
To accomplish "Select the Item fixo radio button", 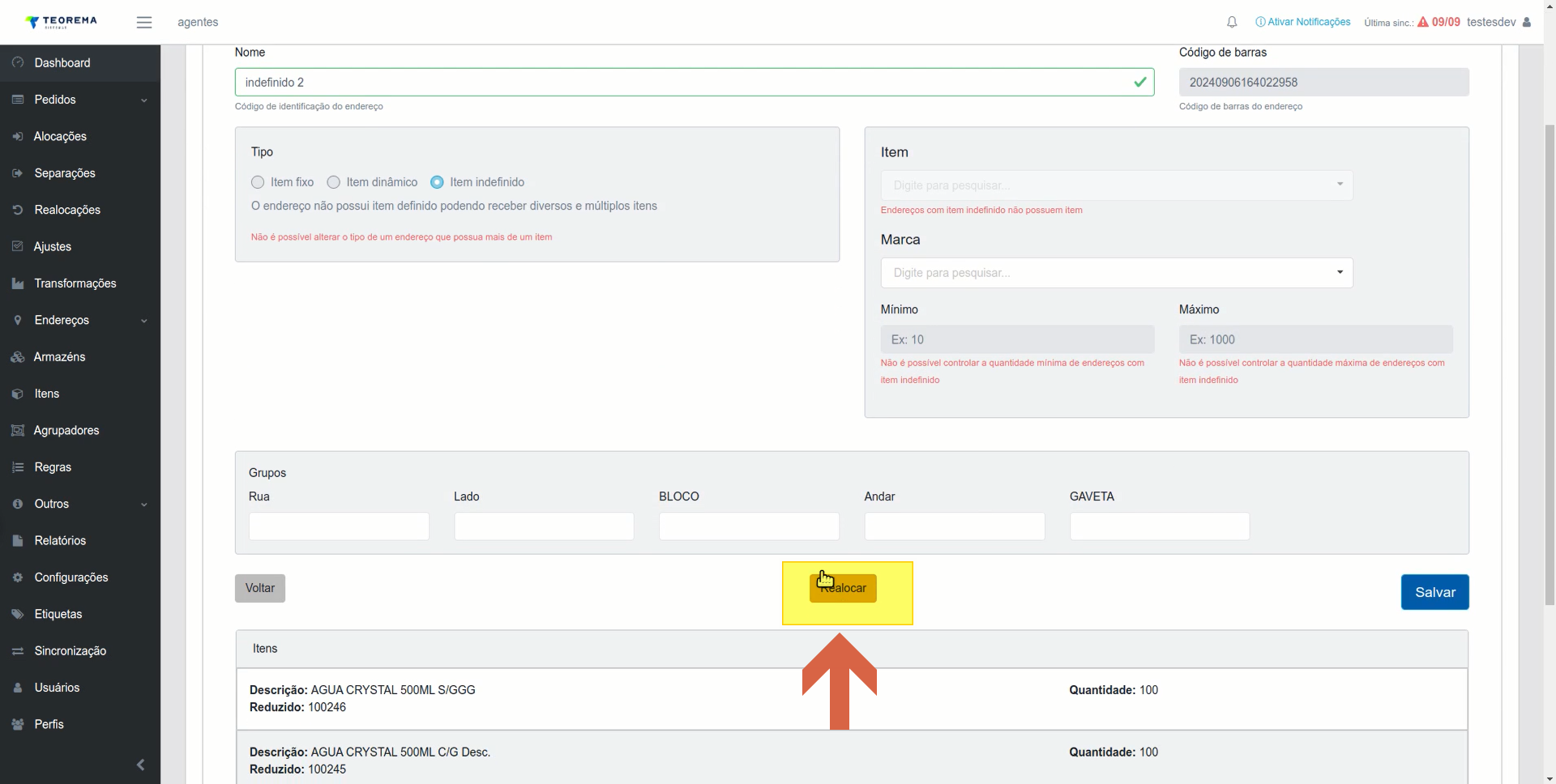I will 258,182.
